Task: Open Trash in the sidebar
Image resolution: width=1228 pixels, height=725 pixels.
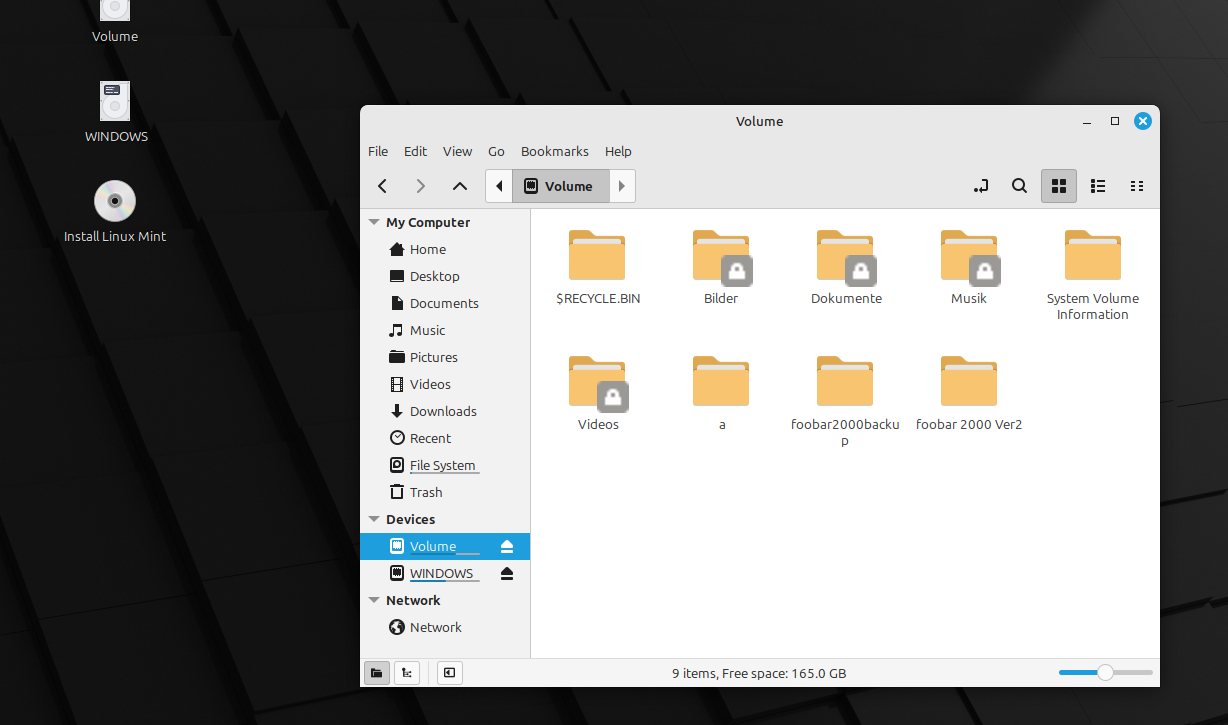Action: coord(445,492)
